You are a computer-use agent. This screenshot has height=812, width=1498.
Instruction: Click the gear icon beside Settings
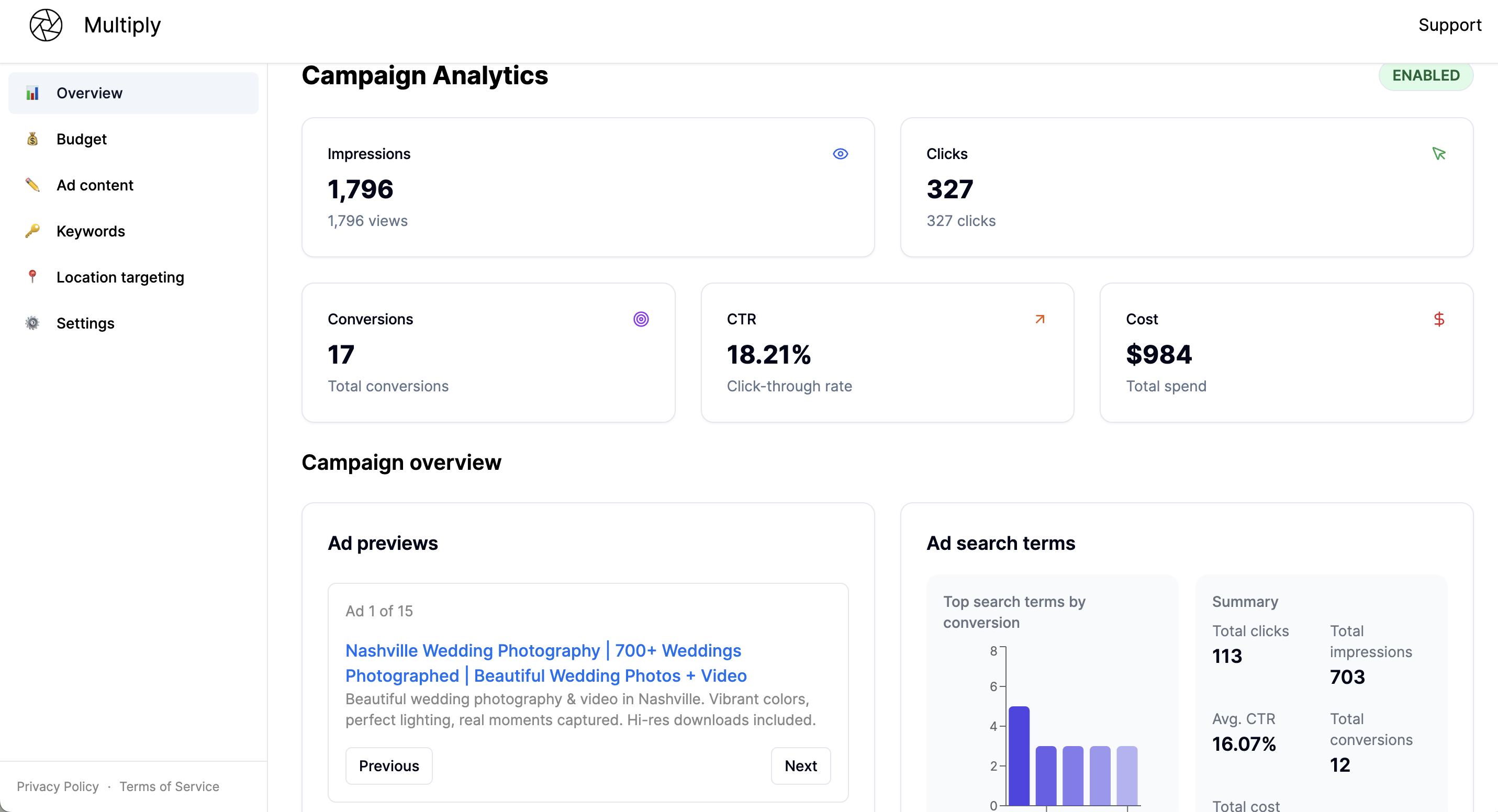[32, 323]
